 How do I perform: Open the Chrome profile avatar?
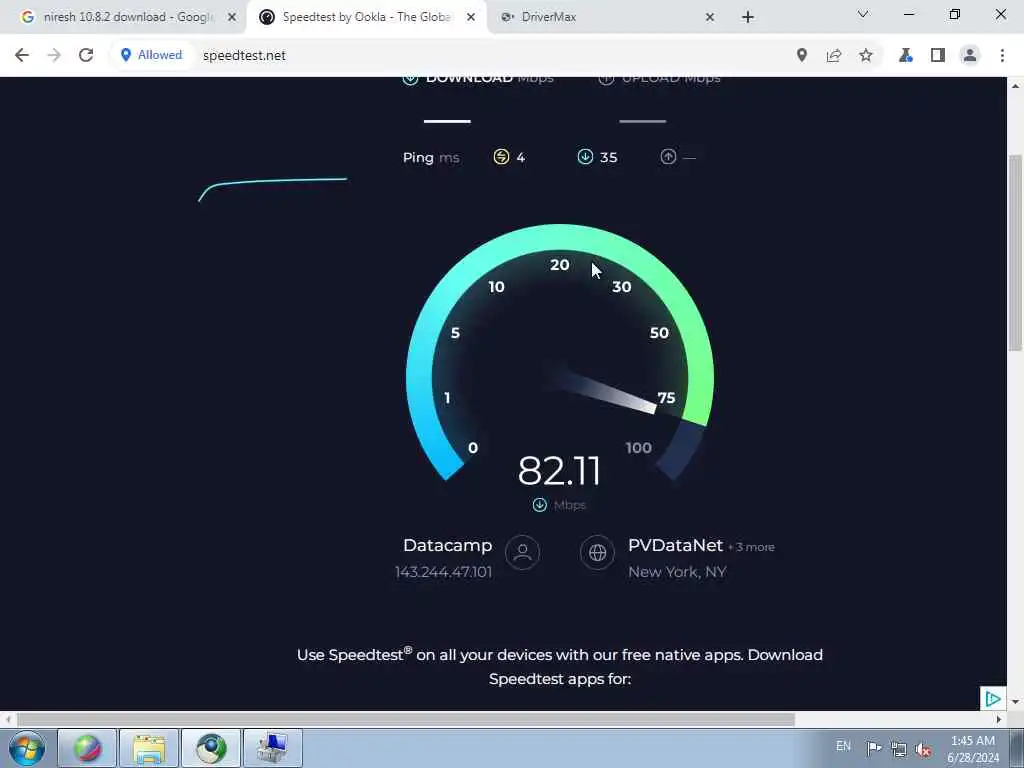(x=970, y=56)
